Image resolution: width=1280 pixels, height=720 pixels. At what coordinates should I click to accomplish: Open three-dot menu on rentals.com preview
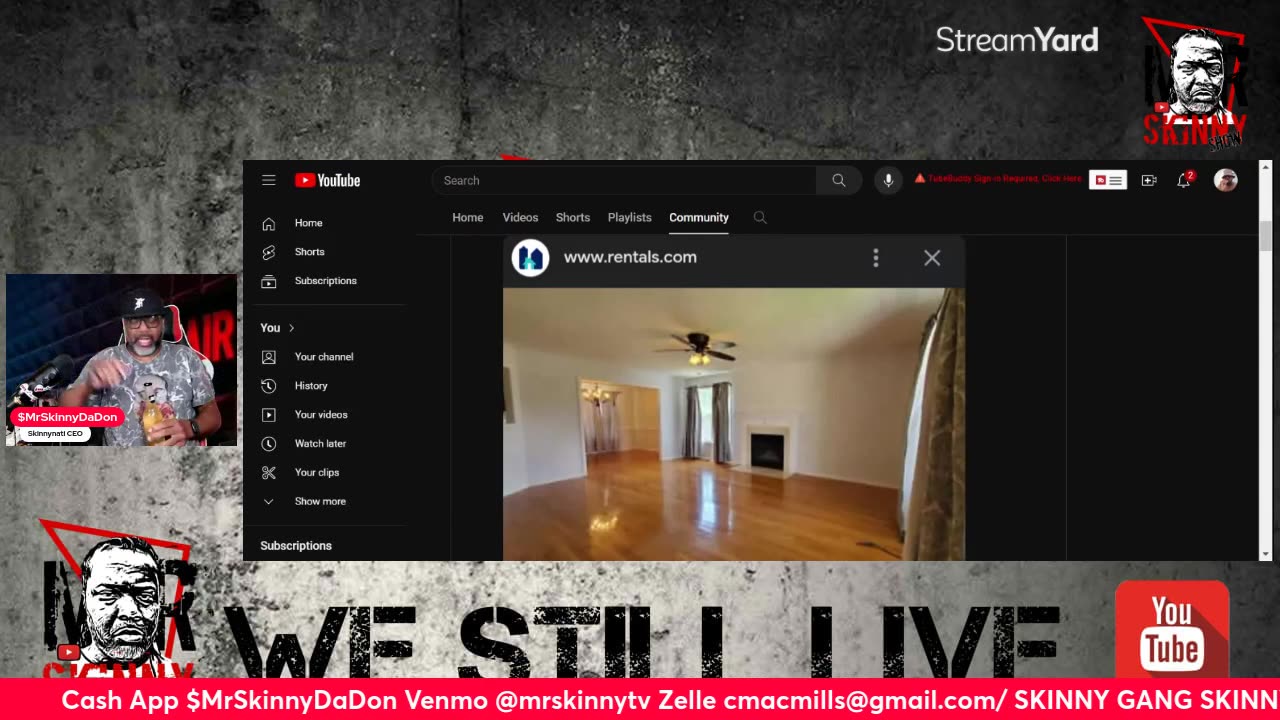pos(876,258)
